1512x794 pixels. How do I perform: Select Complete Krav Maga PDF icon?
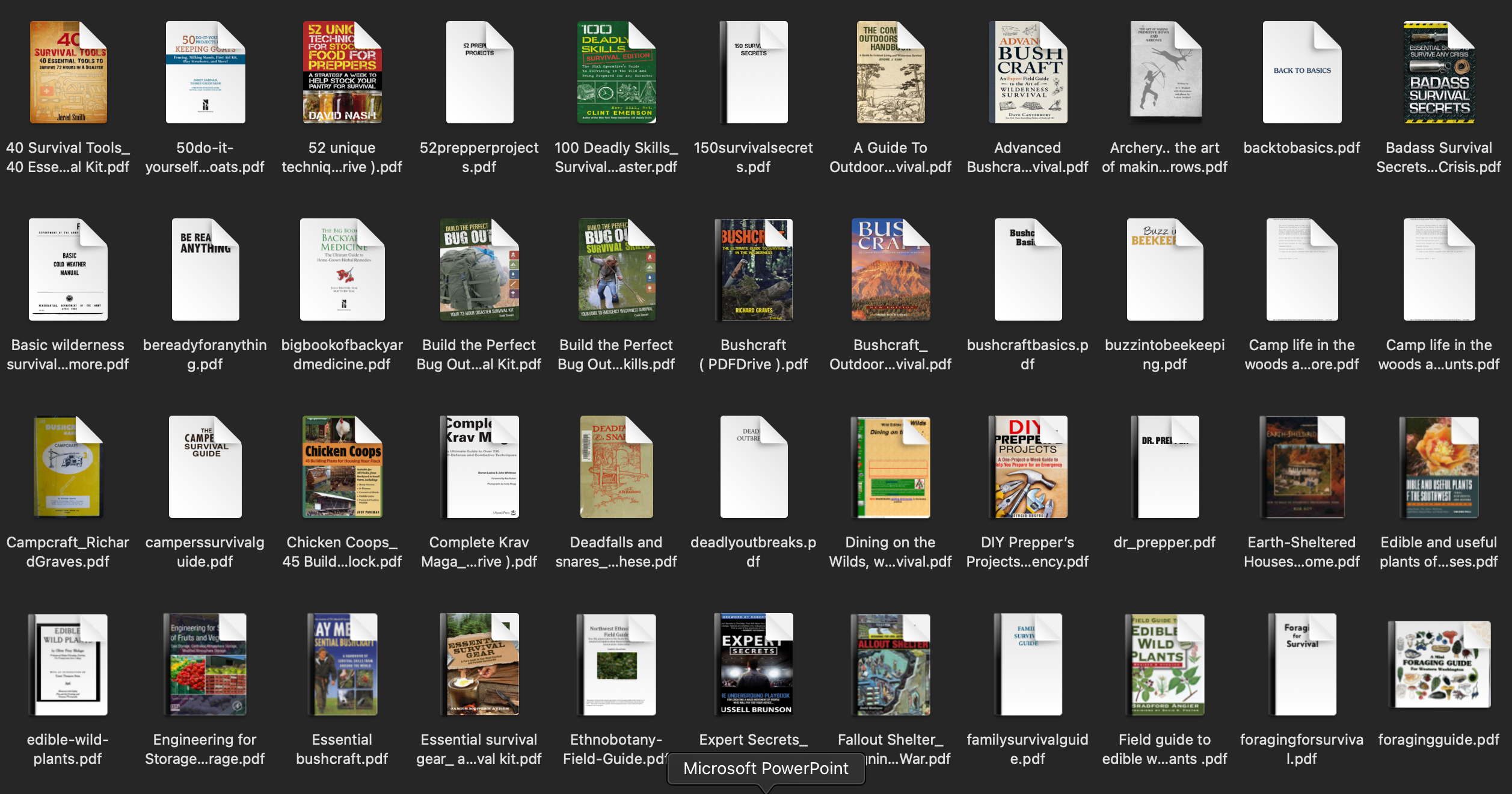pos(479,467)
